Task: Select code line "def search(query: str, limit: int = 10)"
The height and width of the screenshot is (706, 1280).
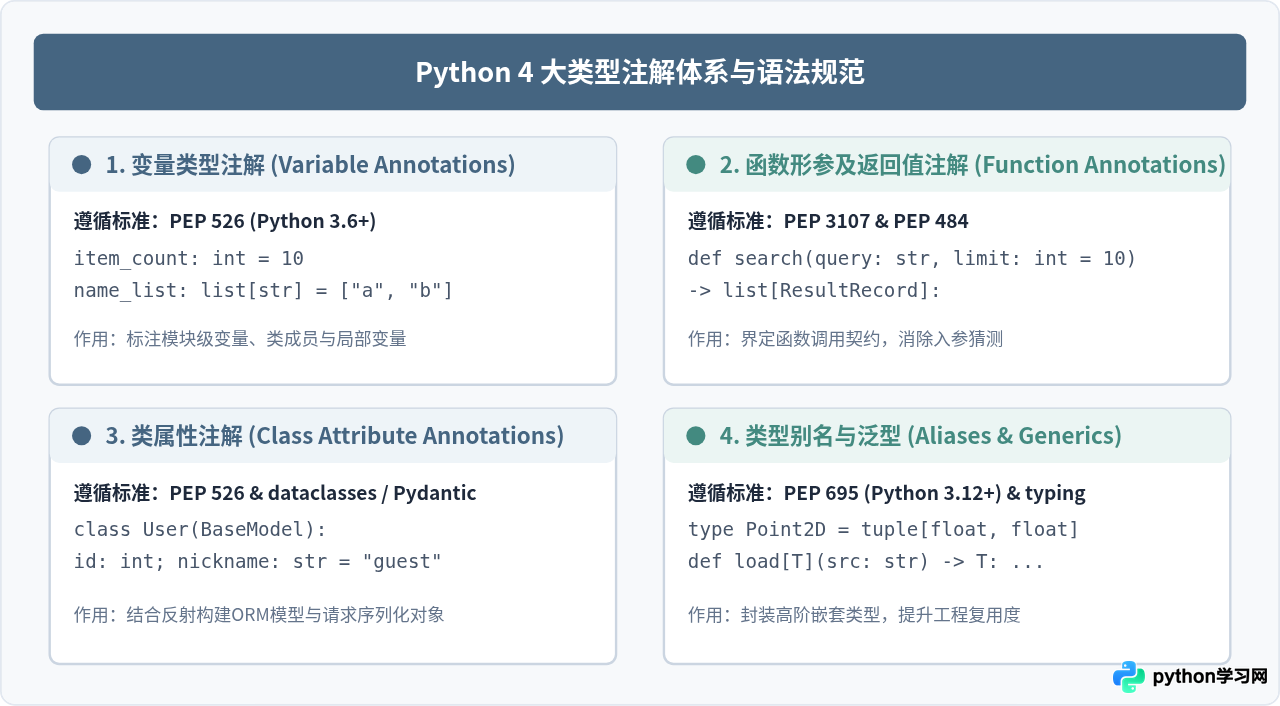Action: 912,259
